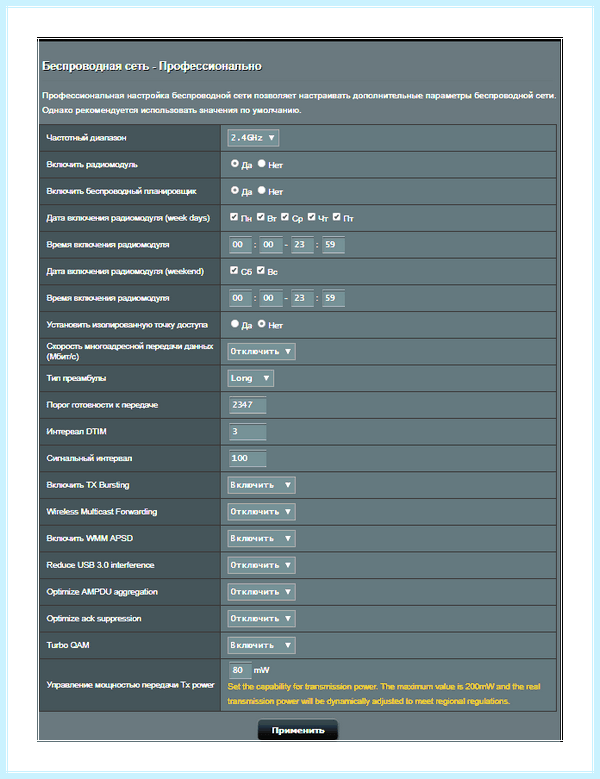This screenshot has width=600, height=779.
Task: Click the Сигнальный интервал field 100
Action: coord(247,458)
